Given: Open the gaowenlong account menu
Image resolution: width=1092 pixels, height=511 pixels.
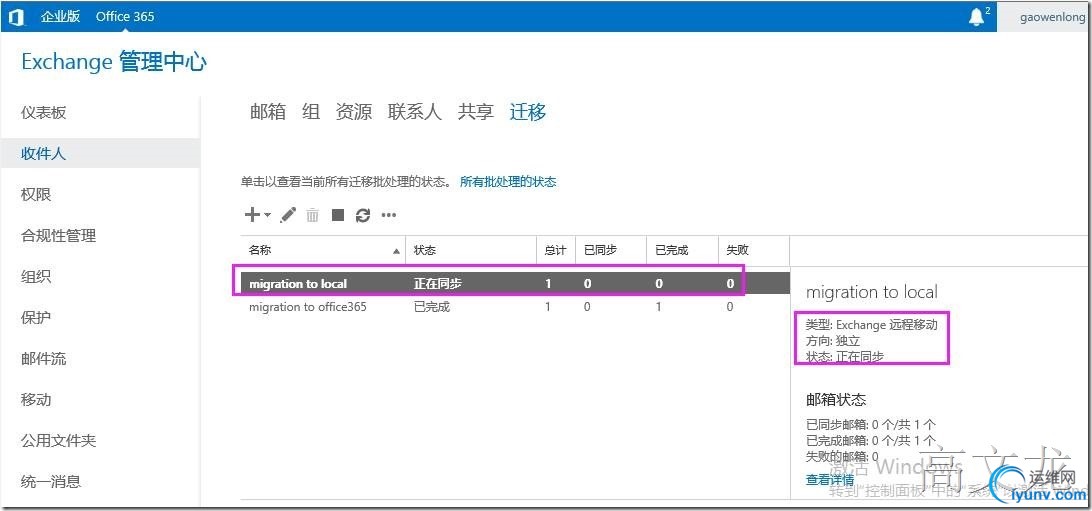Looking at the screenshot, I should coord(1052,17).
